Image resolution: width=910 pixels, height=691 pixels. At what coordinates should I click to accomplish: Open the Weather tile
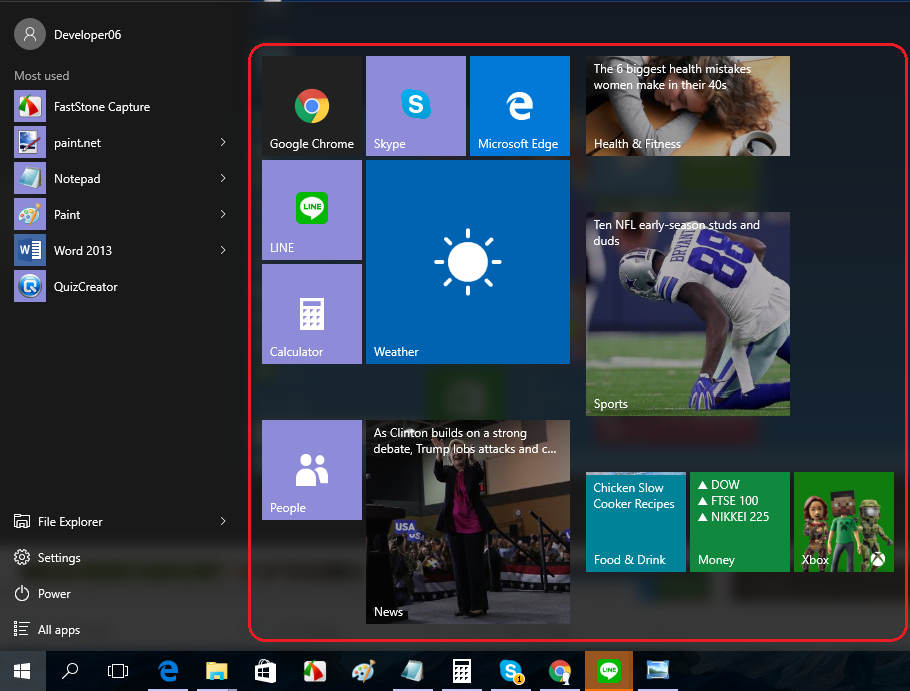tap(467, 262)
